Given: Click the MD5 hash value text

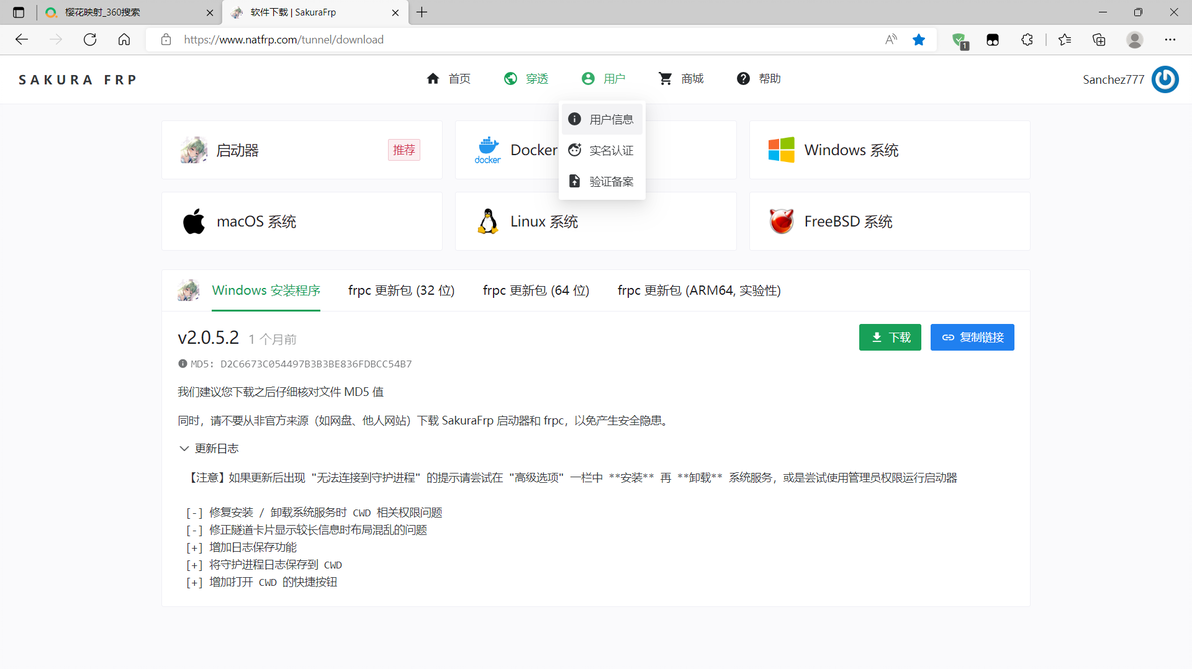Looking at the screenshot, I should tap(316, 364).
